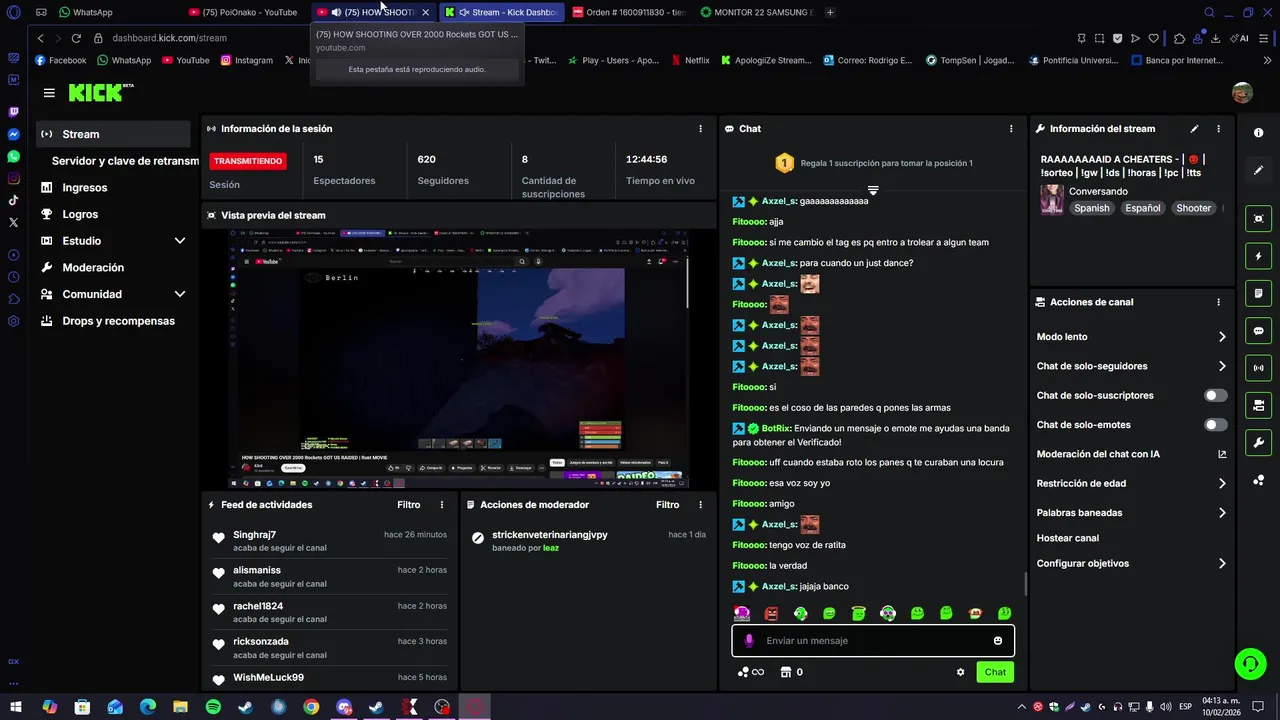The image size is (1280, 720).
Task: Click the stream preview icon in right sidebar
Action: coord(1258,219)
